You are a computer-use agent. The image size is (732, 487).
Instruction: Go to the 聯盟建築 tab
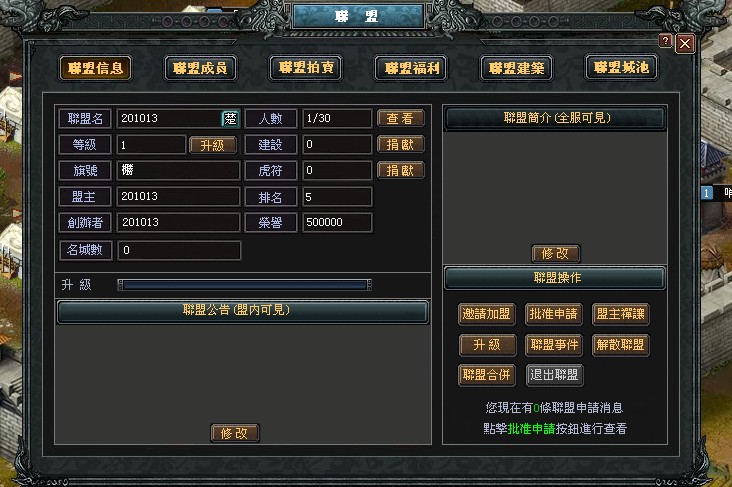[x=517, y=68]
